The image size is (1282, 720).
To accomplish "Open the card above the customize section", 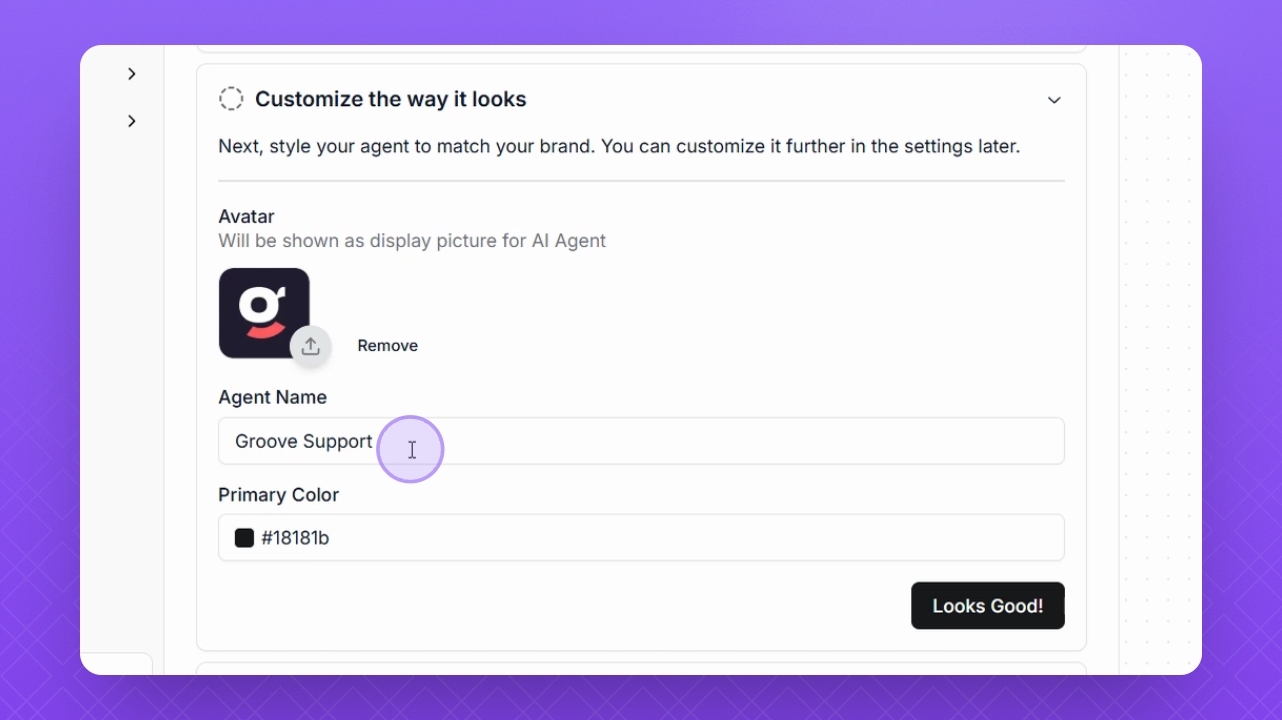I will coord(640,48).
